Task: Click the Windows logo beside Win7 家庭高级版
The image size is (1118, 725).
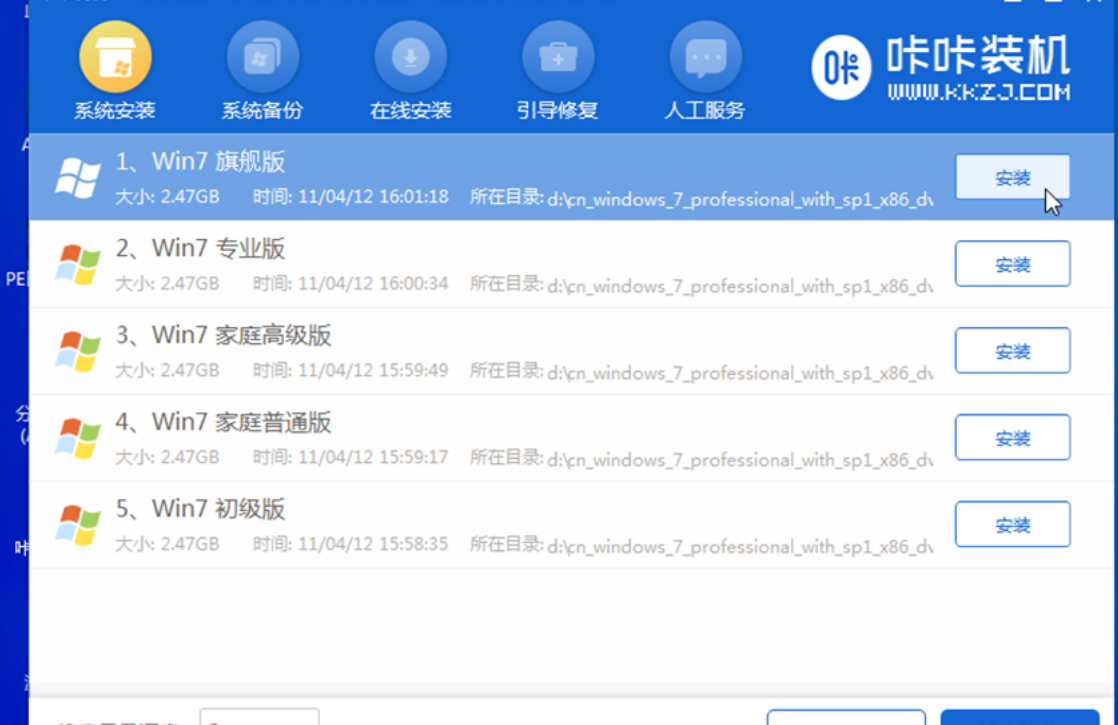Action: point(78,351)
